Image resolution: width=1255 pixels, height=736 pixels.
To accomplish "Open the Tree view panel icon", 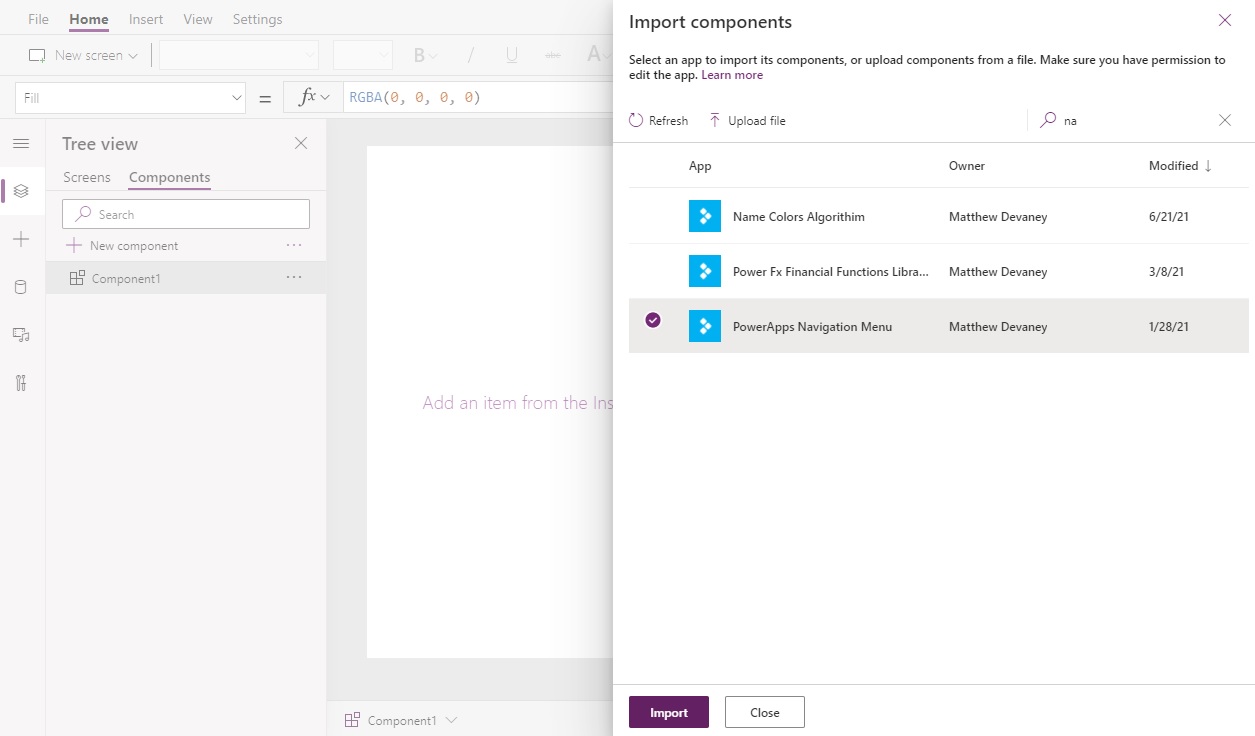I will pos(21,191).
